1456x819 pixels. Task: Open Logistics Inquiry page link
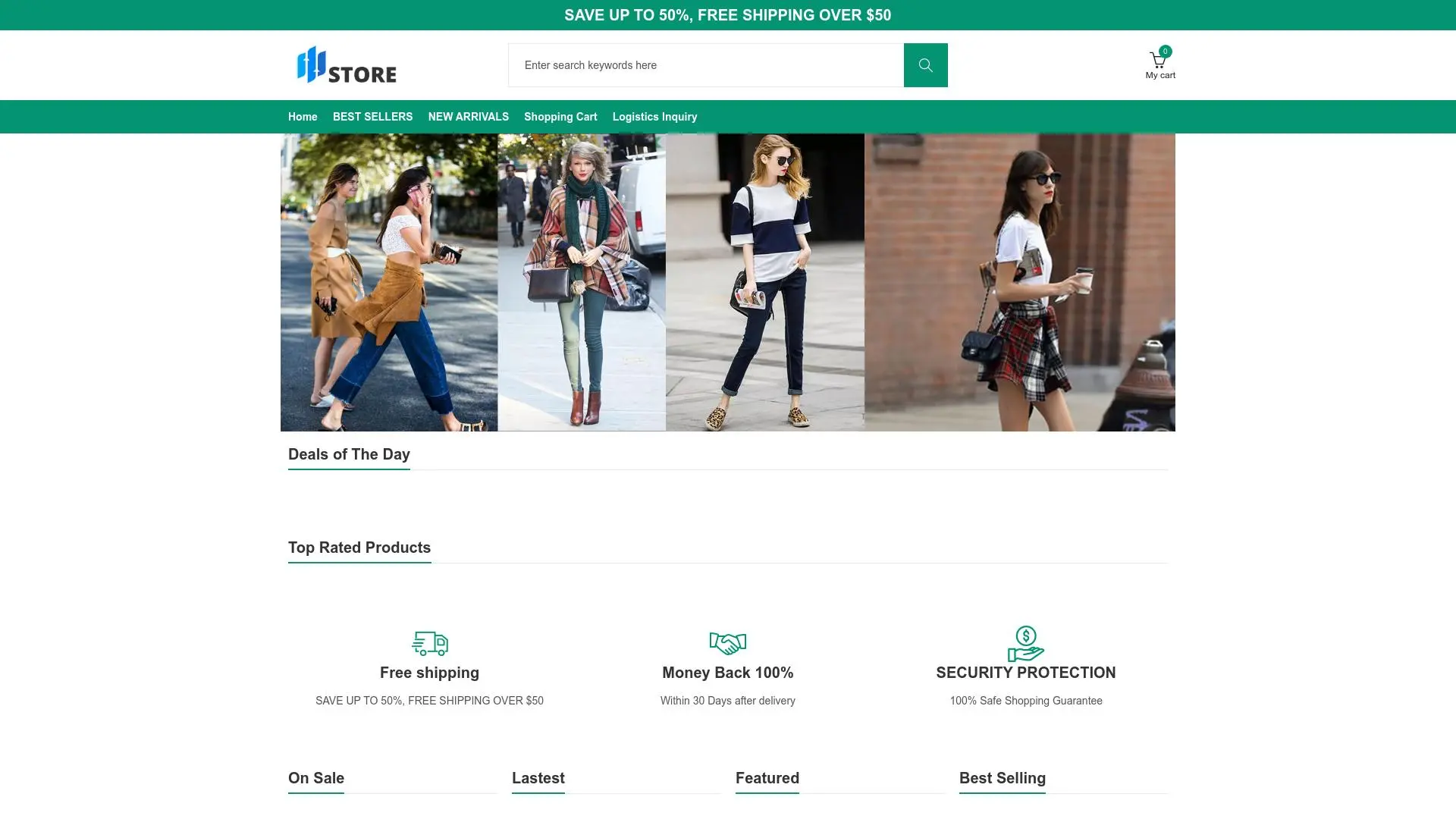654,117
